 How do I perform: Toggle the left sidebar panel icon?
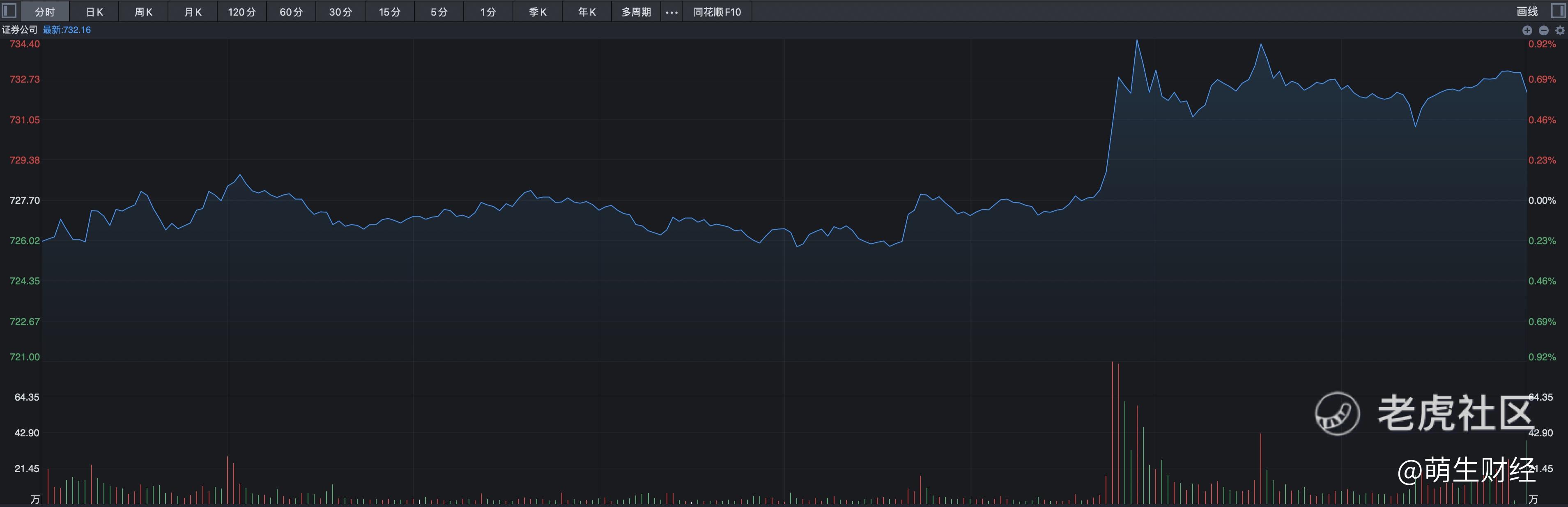click(x=9, y=11)
